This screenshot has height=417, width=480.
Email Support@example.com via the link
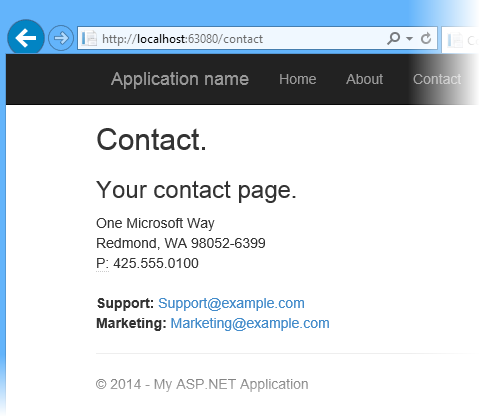tap(231, 303)
